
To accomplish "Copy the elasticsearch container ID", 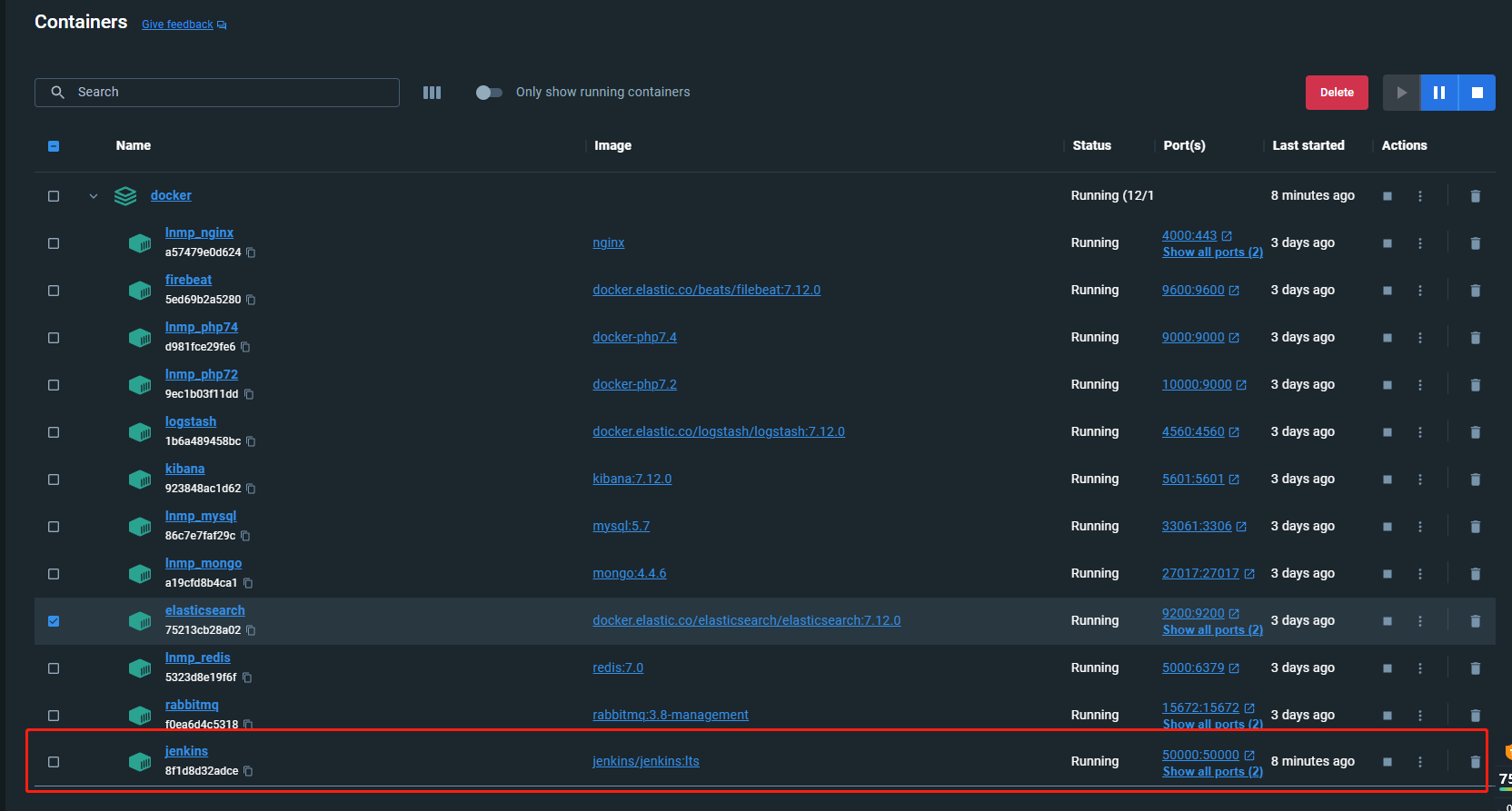I will (251, 630).
